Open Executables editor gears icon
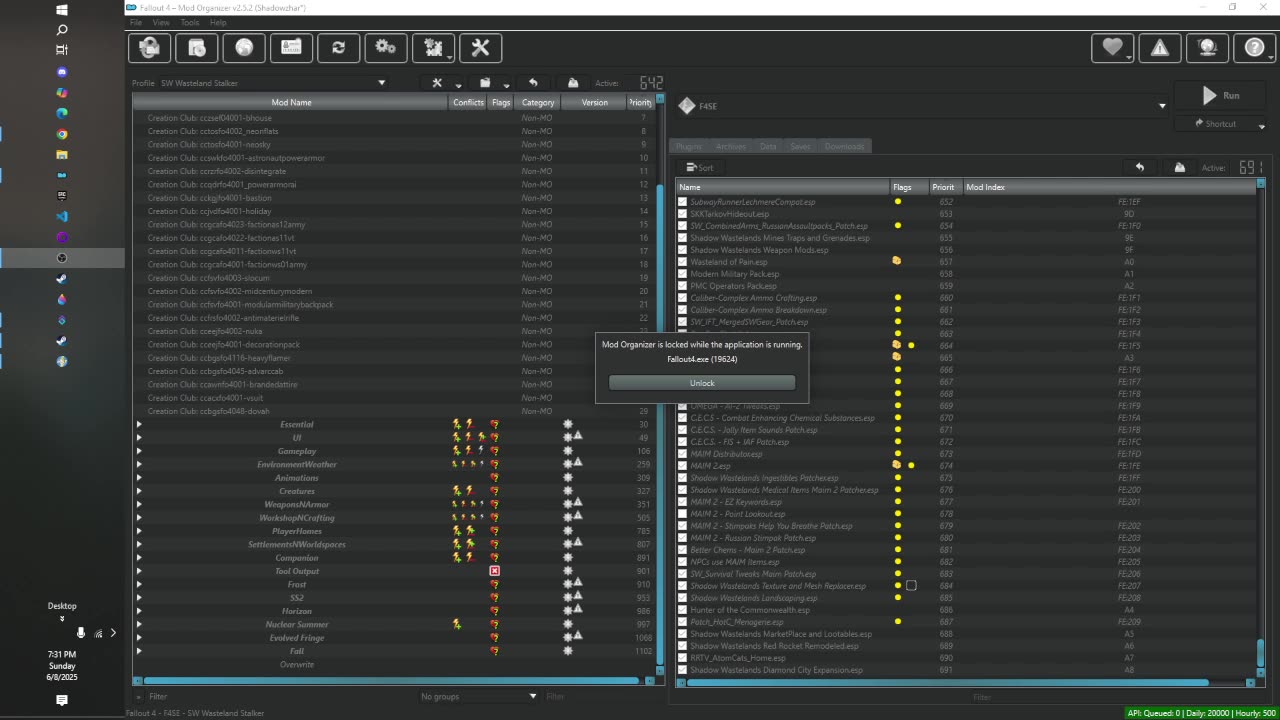Viewport: 1280px width, 720px height. (385, 47)
